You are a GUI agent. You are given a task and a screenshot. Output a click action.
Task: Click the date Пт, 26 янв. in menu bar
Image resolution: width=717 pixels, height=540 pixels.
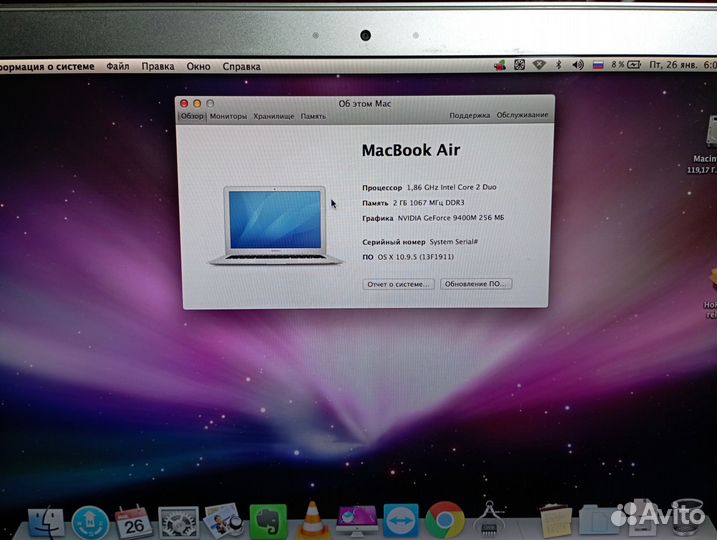coord(674,65)
